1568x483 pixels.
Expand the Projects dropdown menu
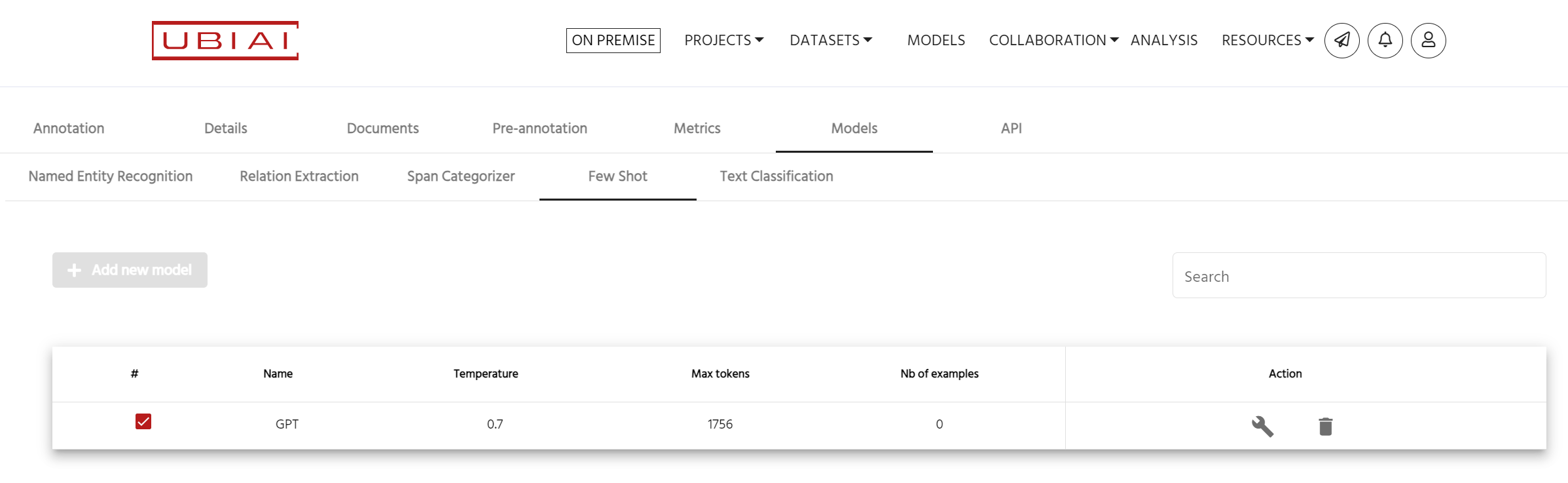pos(723,41)
